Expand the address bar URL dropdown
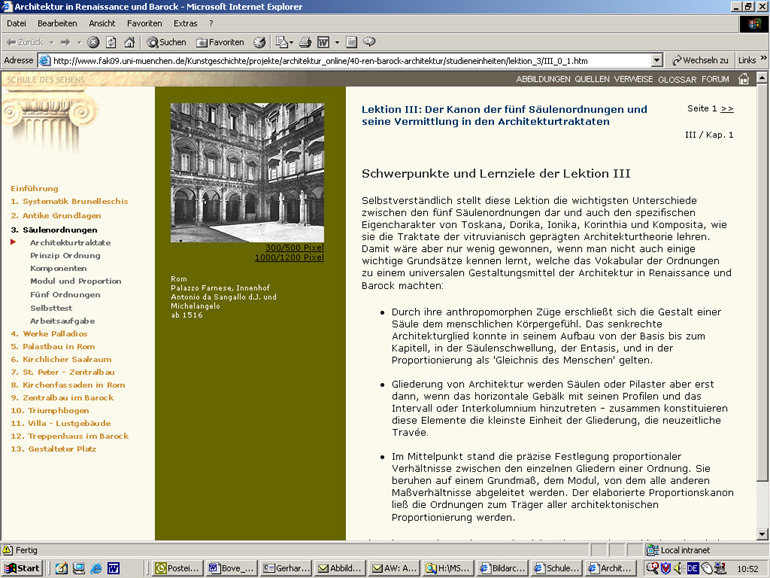 [657, 60]
